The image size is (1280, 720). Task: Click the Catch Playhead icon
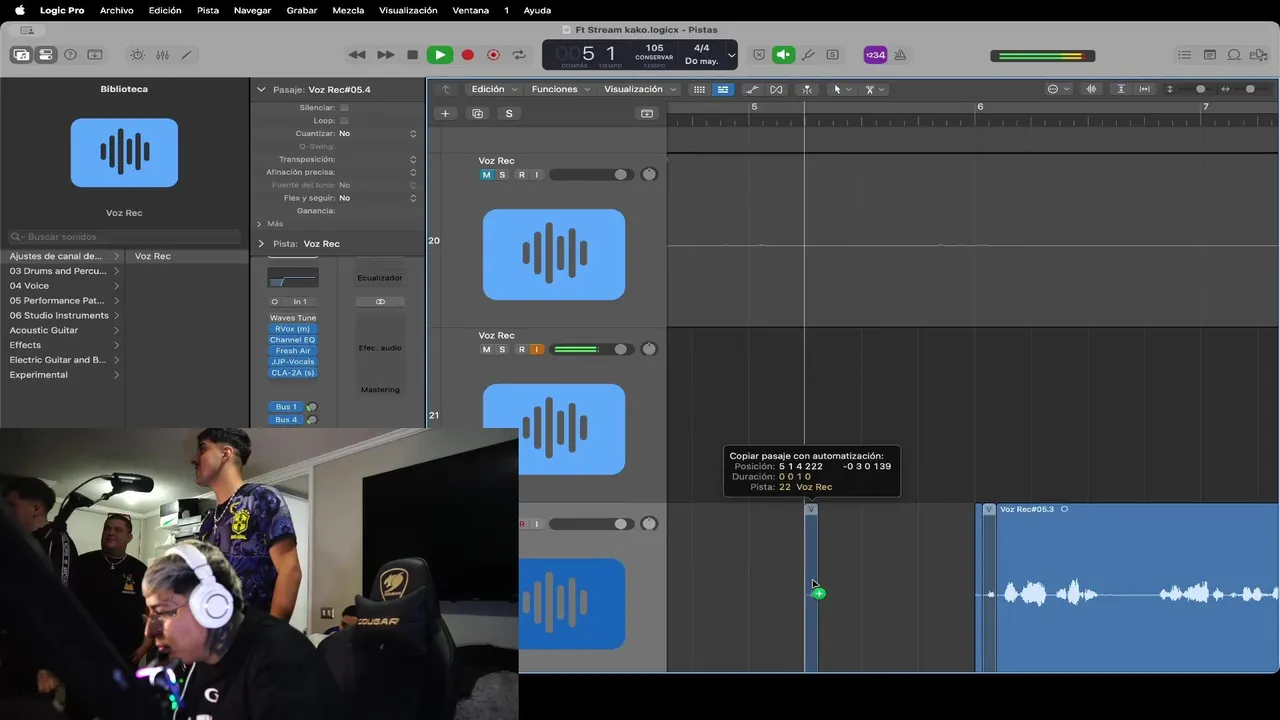coord(806,89)
